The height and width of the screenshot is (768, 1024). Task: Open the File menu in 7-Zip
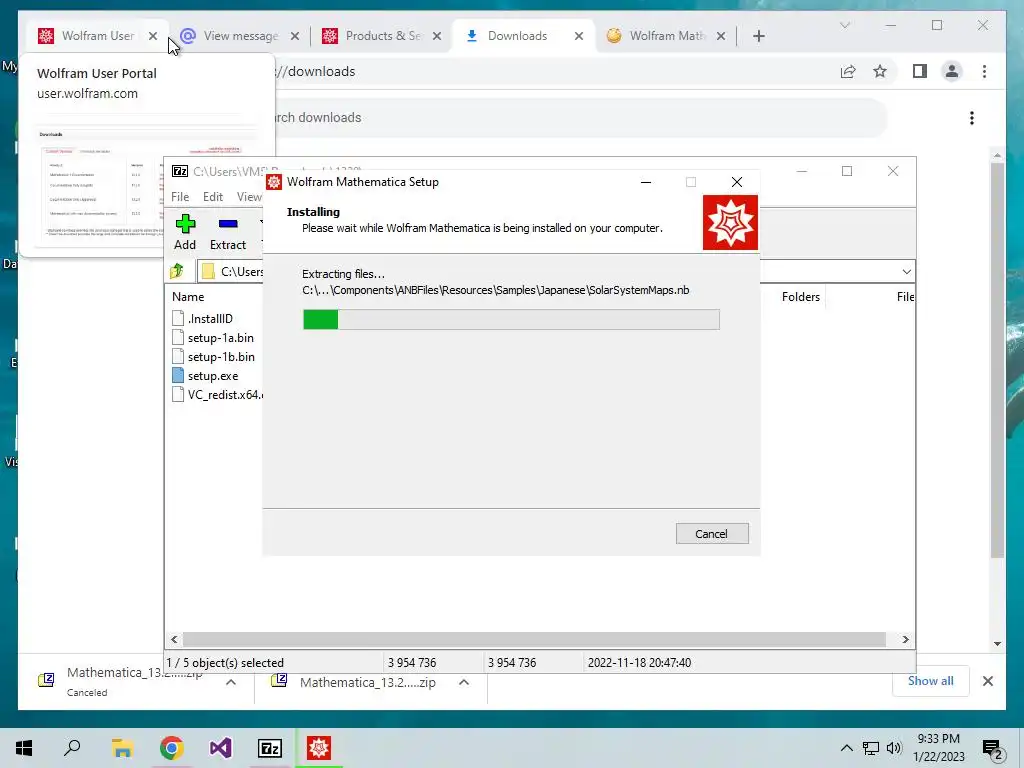pyautogui.click(x=180, y=197)
